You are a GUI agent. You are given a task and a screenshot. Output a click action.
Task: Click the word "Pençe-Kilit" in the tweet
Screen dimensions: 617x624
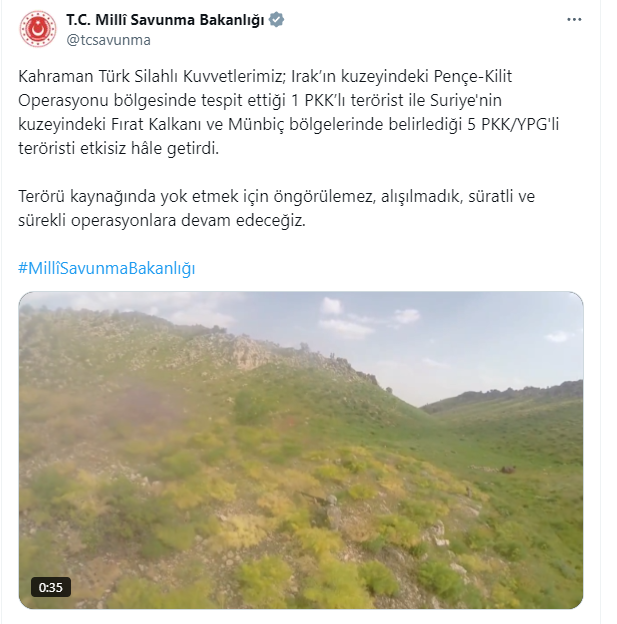pos(473,76)
